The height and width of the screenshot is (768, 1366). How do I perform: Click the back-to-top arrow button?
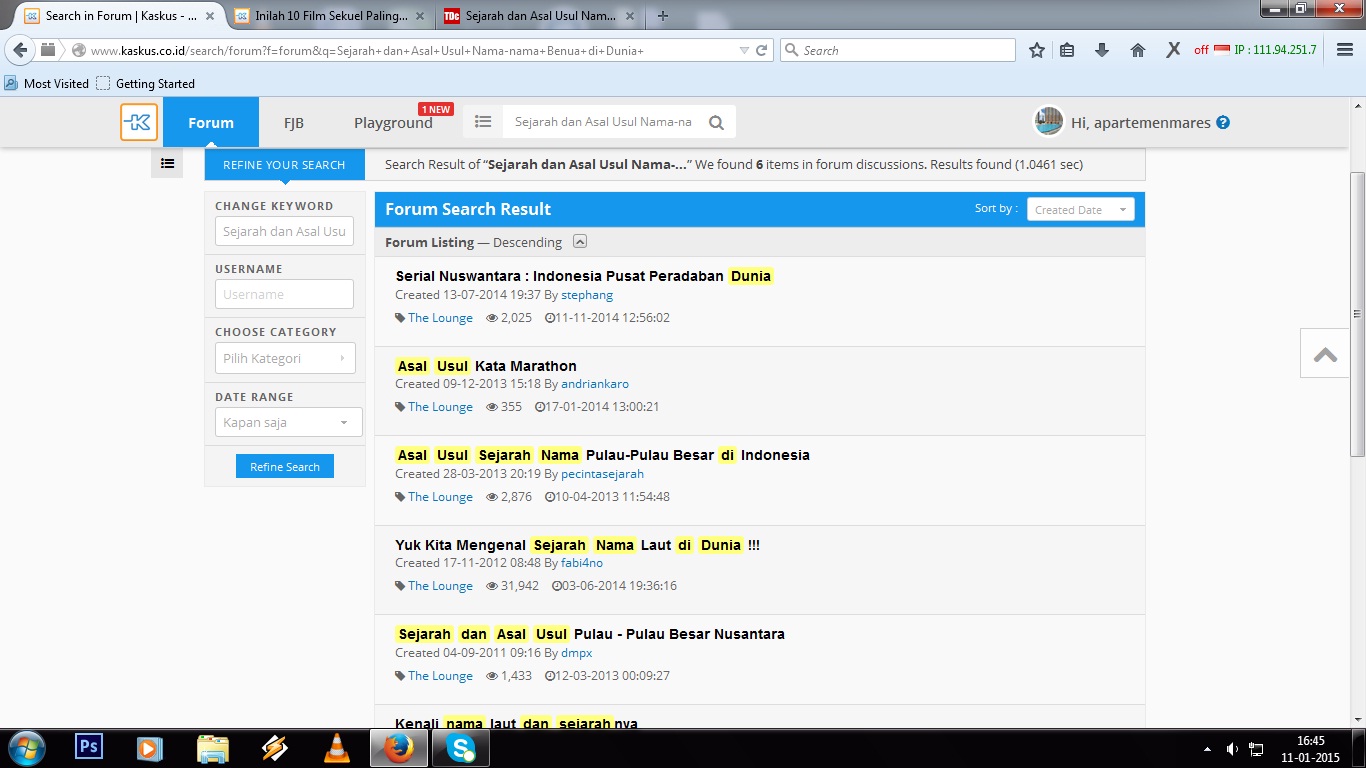[1326, 353]
